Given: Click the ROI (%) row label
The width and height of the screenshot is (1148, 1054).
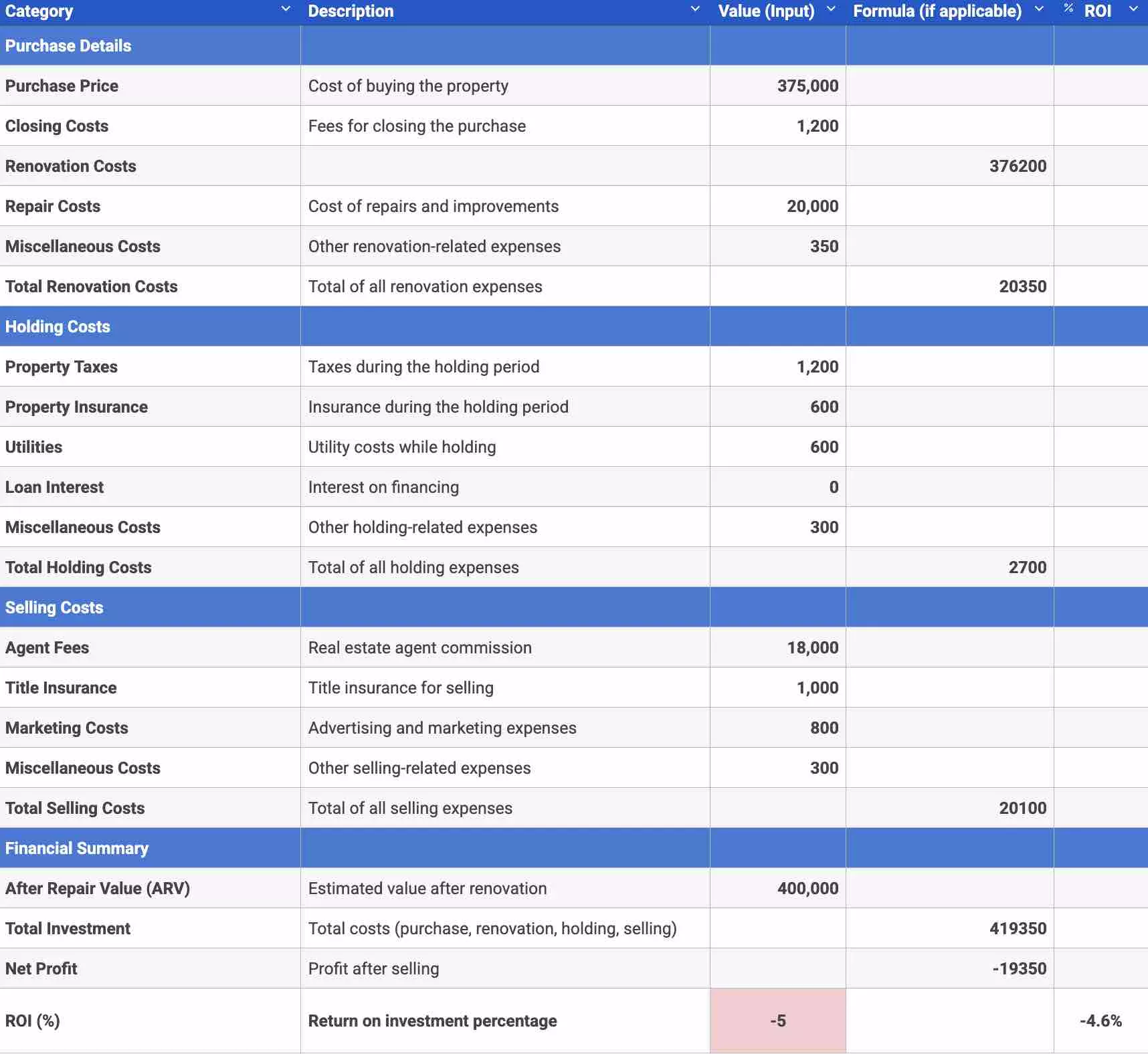Looking at the screenshot, I should pos(33,1021).
